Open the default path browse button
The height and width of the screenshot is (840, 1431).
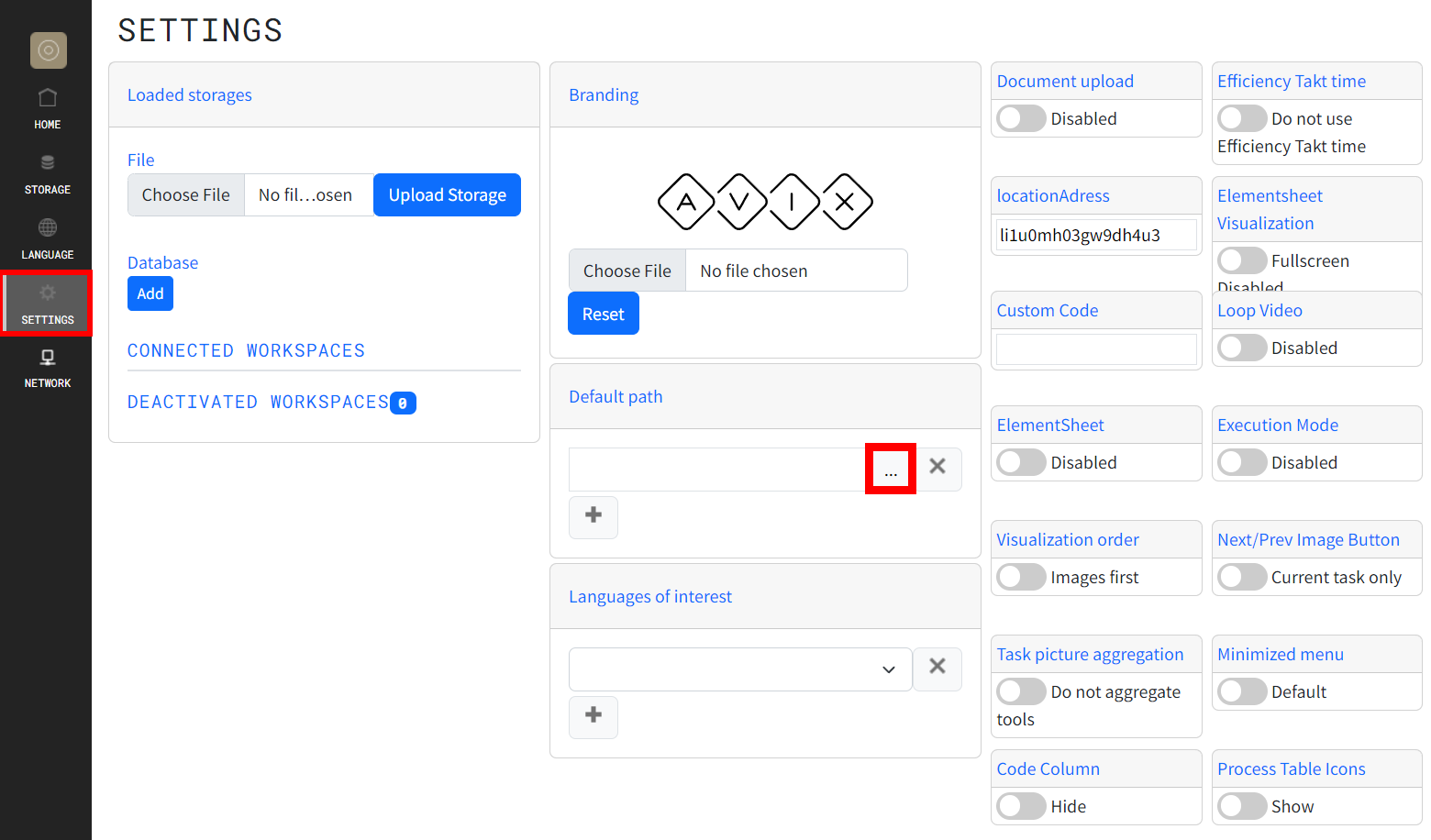pos(890,470)
